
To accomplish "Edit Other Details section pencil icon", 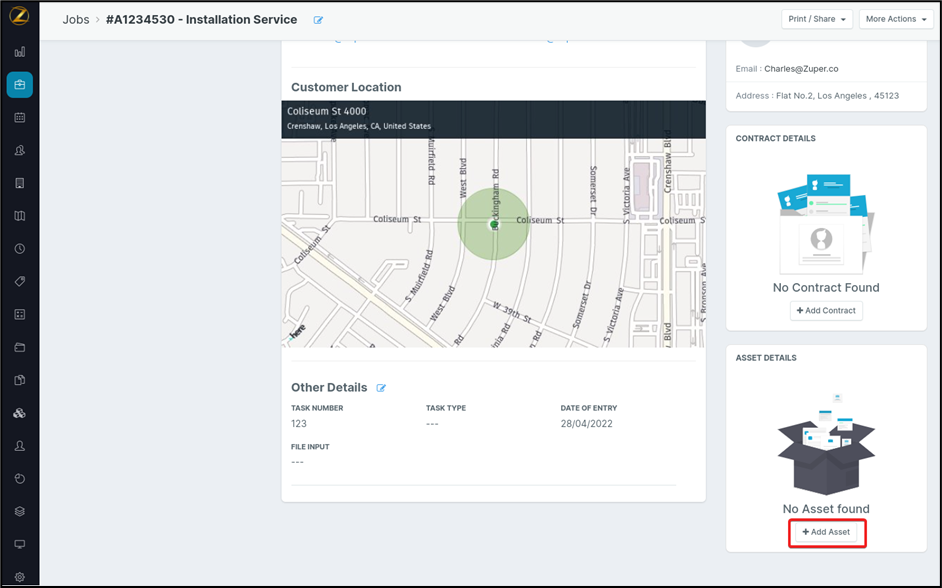I will (381, 388).
